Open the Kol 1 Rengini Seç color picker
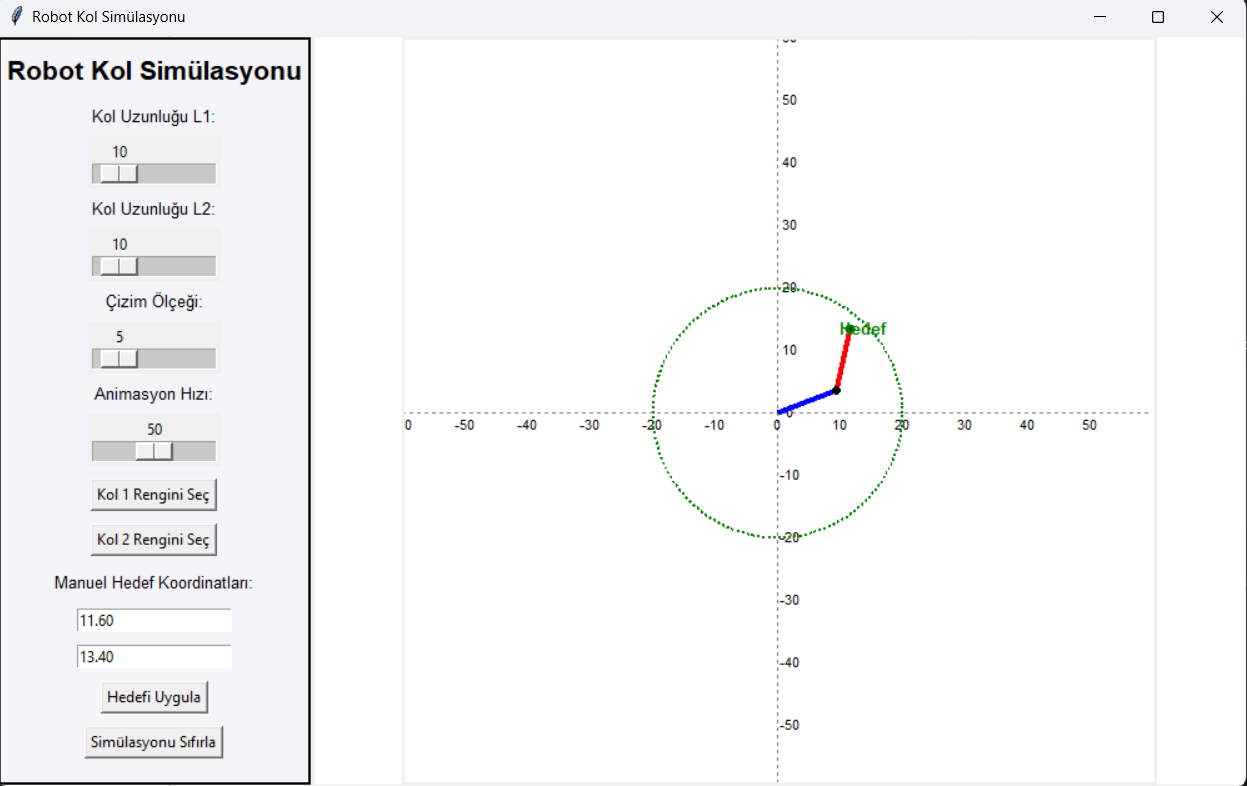Image resolution: width=1247 pixels, height=786 pixels. pyautogui.click(x=153, y=494)
